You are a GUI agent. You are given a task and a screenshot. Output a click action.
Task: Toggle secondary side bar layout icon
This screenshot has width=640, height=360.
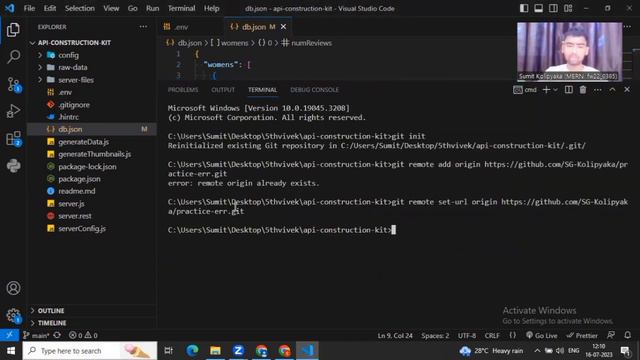[553, 8]
